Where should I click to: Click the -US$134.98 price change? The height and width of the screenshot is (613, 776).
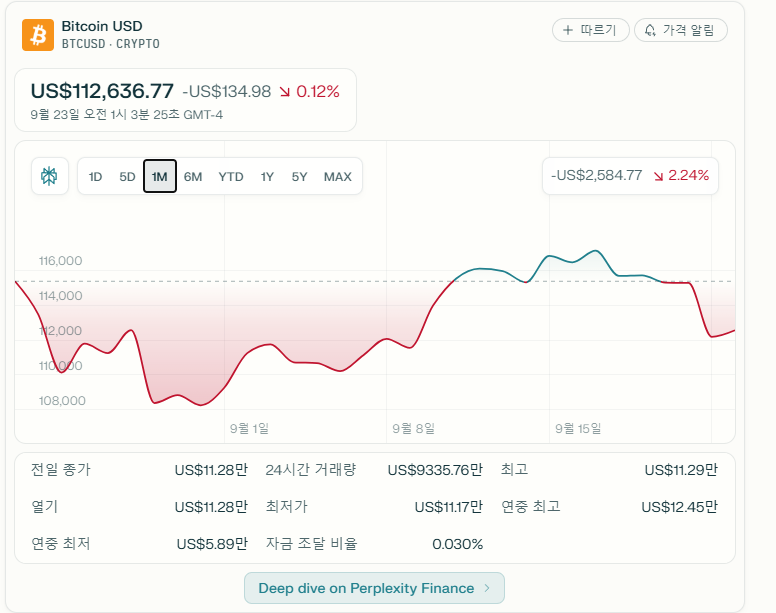pyautogui.click(x=227, y=92)
